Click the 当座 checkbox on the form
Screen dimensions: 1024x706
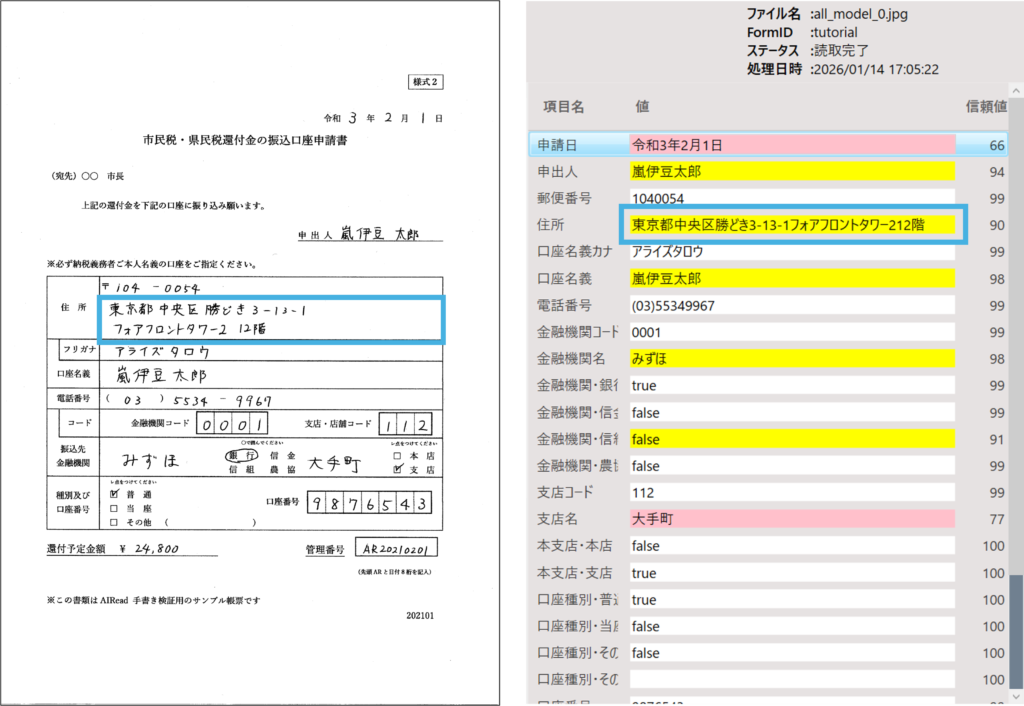113,508
